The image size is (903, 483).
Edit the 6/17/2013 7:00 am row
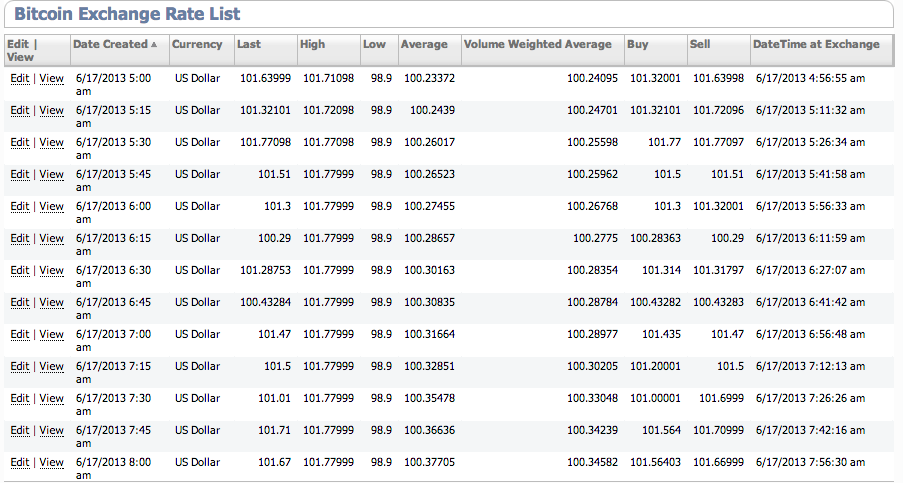tap(20, 334)
